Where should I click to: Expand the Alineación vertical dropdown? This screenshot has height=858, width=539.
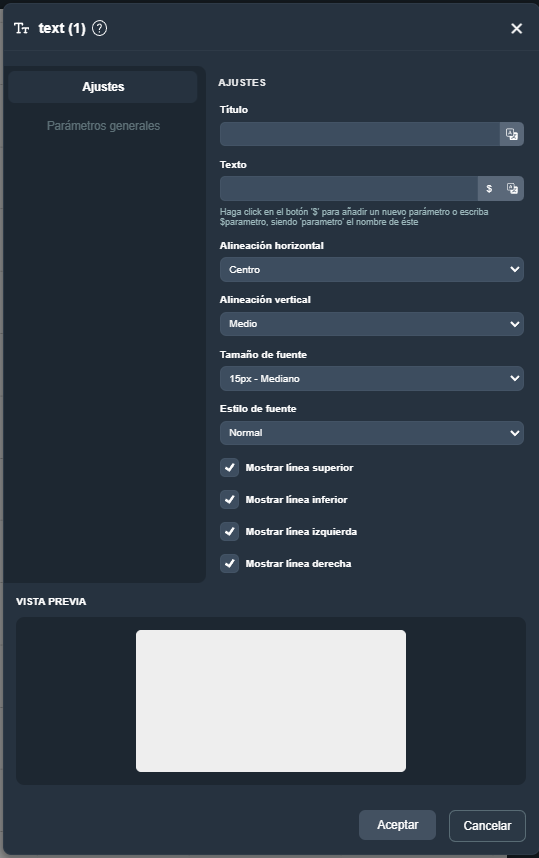[372, 323]
